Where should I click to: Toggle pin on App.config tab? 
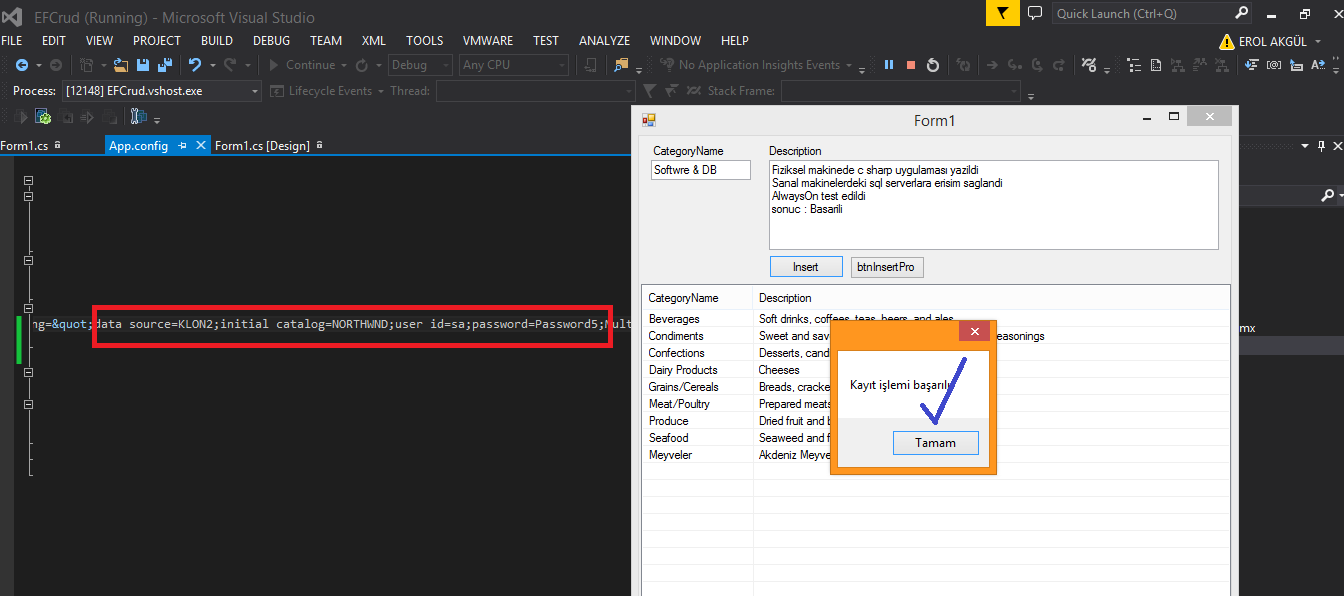point(182,146)
